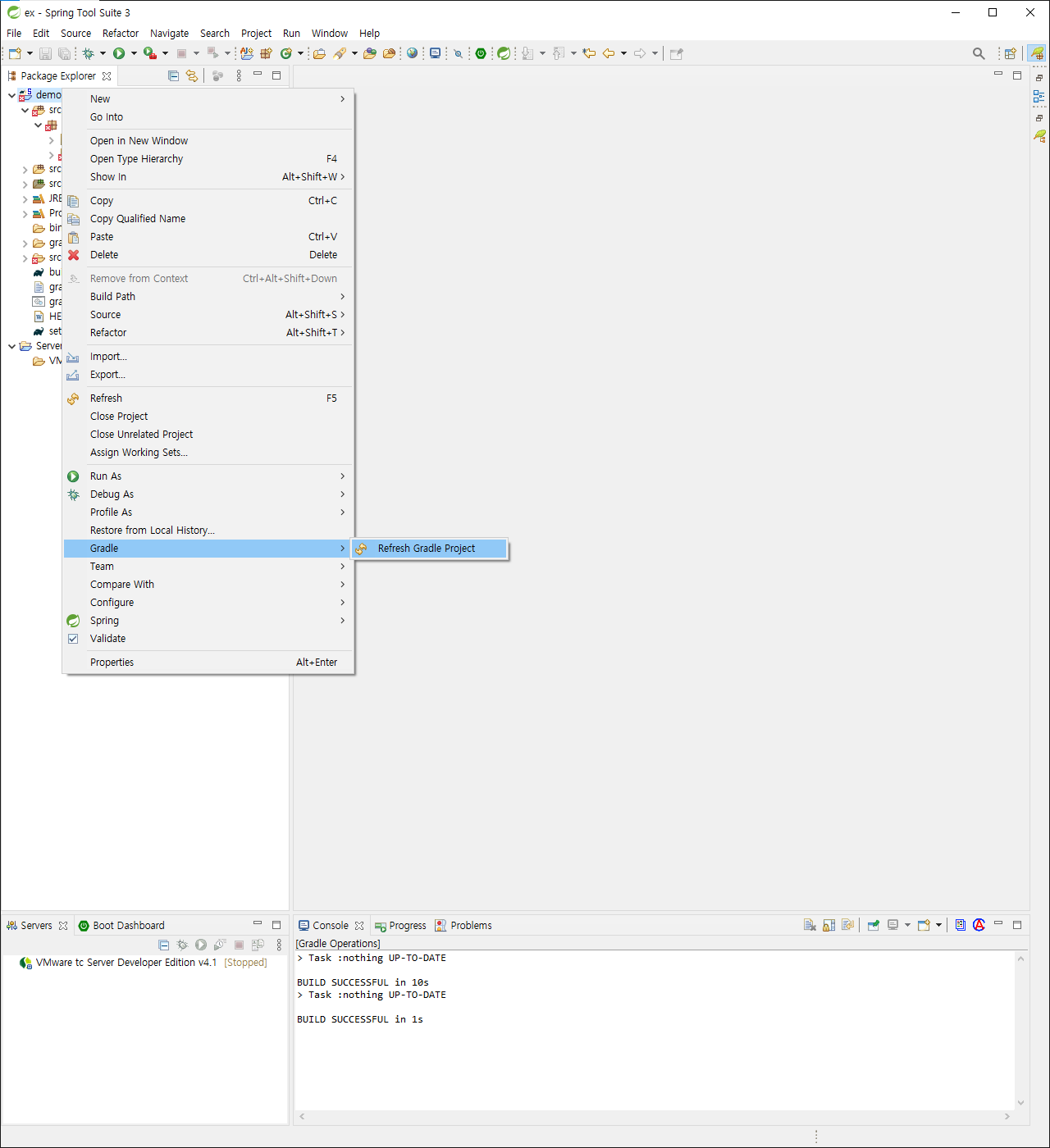Open the Run button dropdown arrow
The image size is (1050, 1148).
tap(134, 53)
